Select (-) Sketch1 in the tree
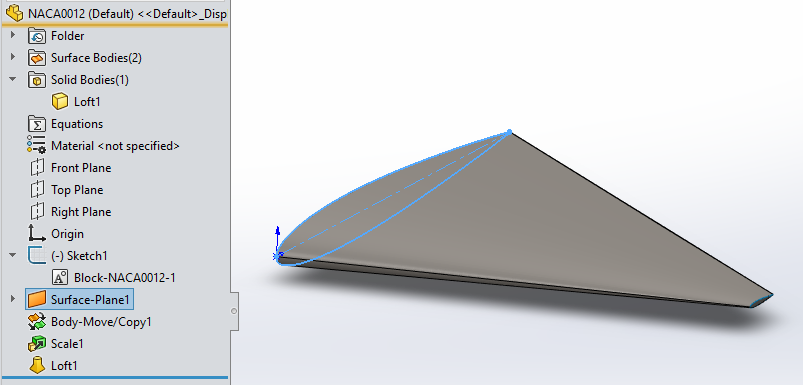The height and width of the screenshot is (385, 803). pos(79,255)
